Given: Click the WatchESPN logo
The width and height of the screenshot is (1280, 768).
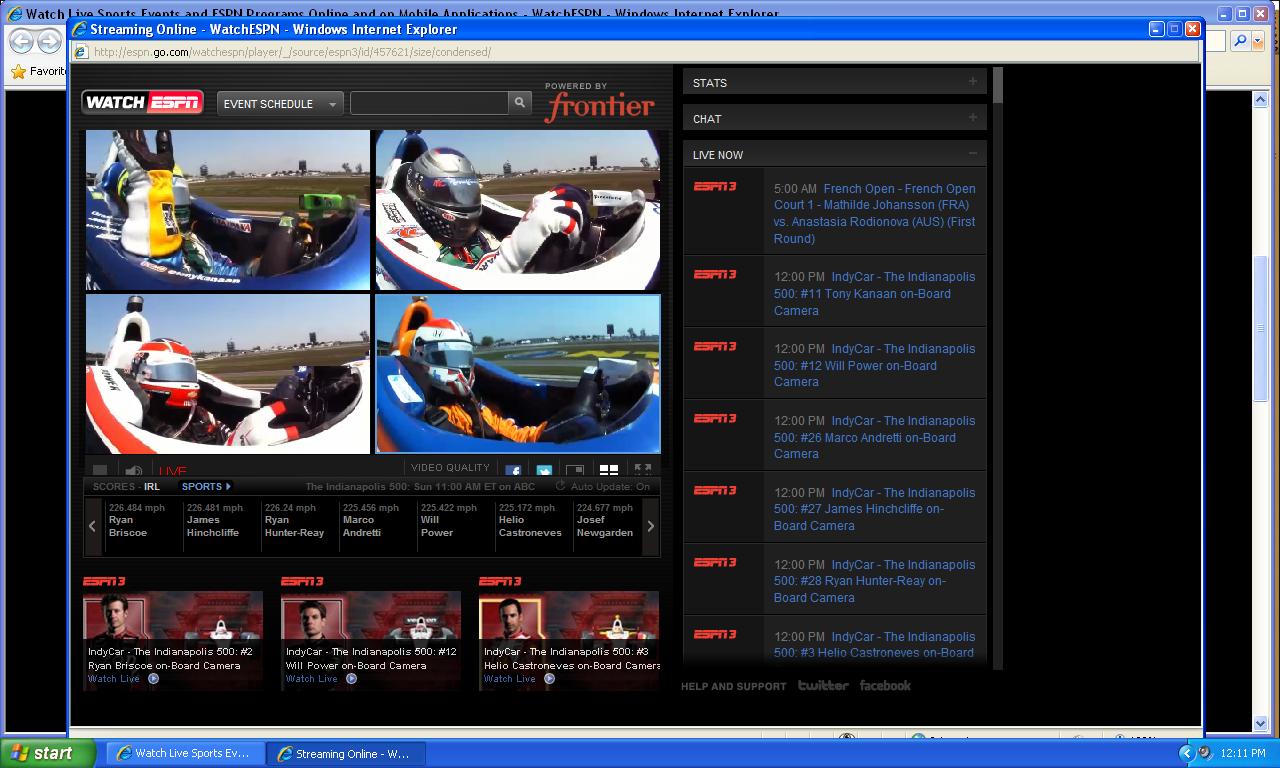Looking at the screenshot, I should pyautogui.click(x=142, y=102).
